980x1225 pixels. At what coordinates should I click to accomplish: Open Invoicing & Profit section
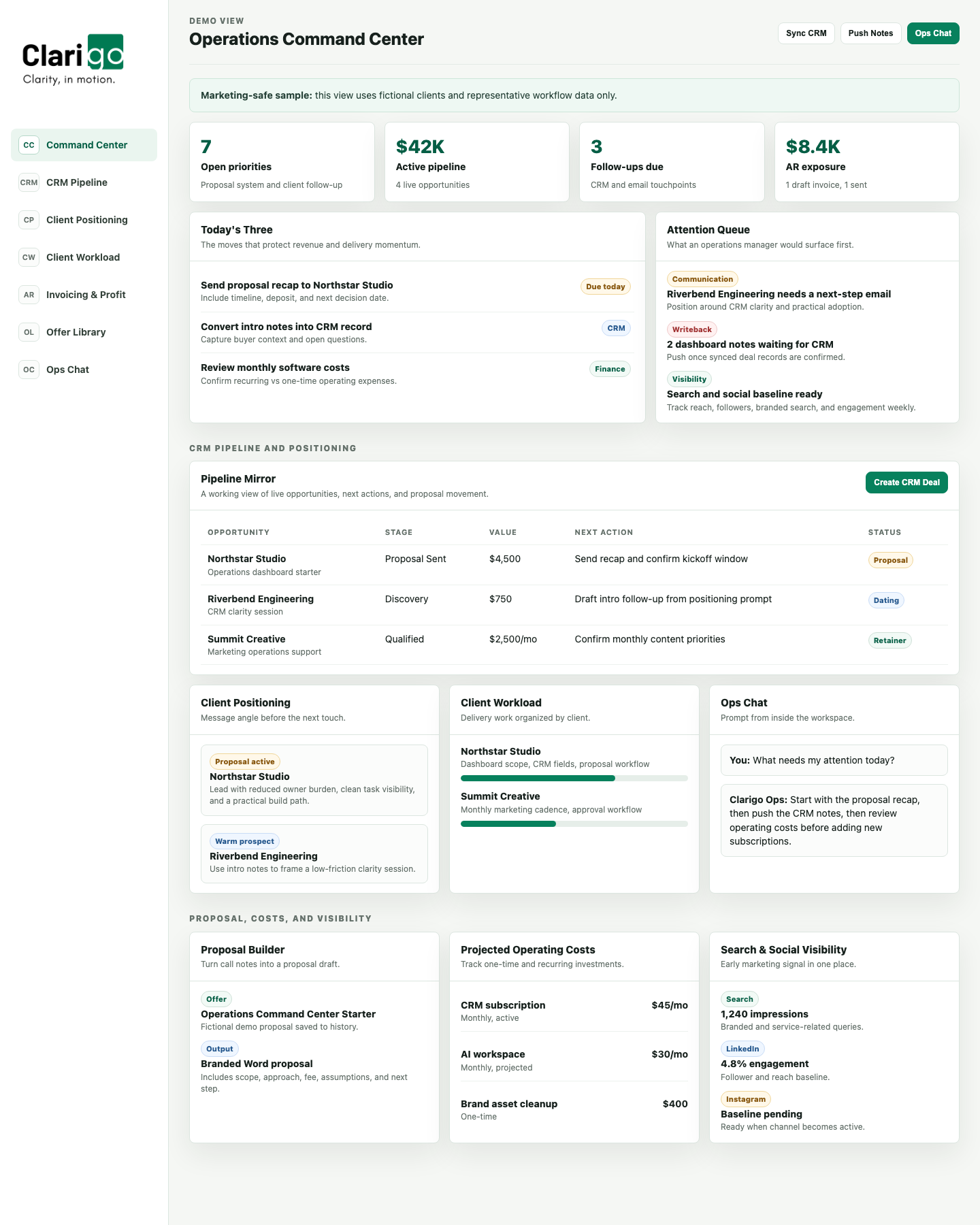tap(84, 295)
